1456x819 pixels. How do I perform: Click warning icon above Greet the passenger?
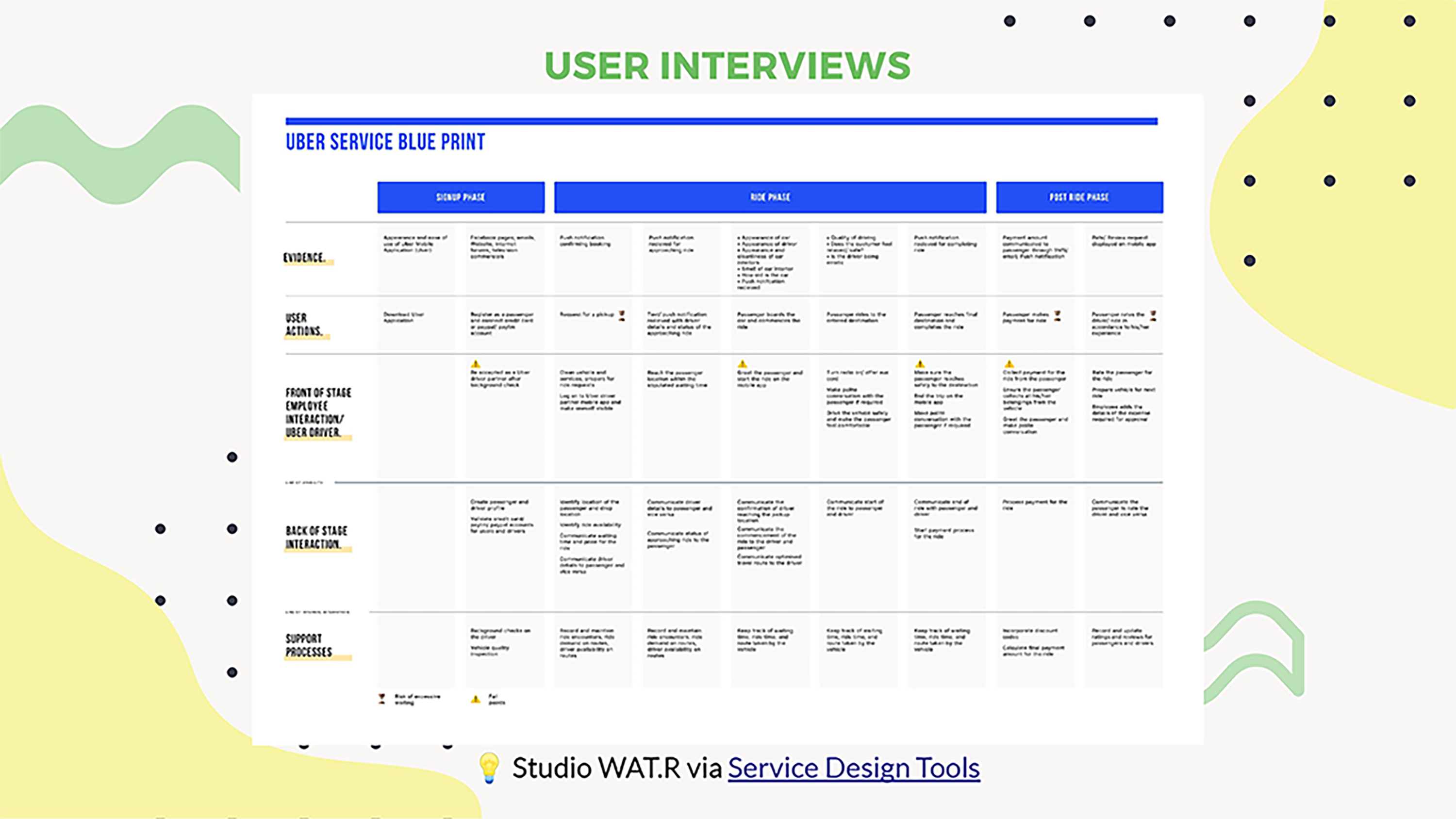point(743,364)
